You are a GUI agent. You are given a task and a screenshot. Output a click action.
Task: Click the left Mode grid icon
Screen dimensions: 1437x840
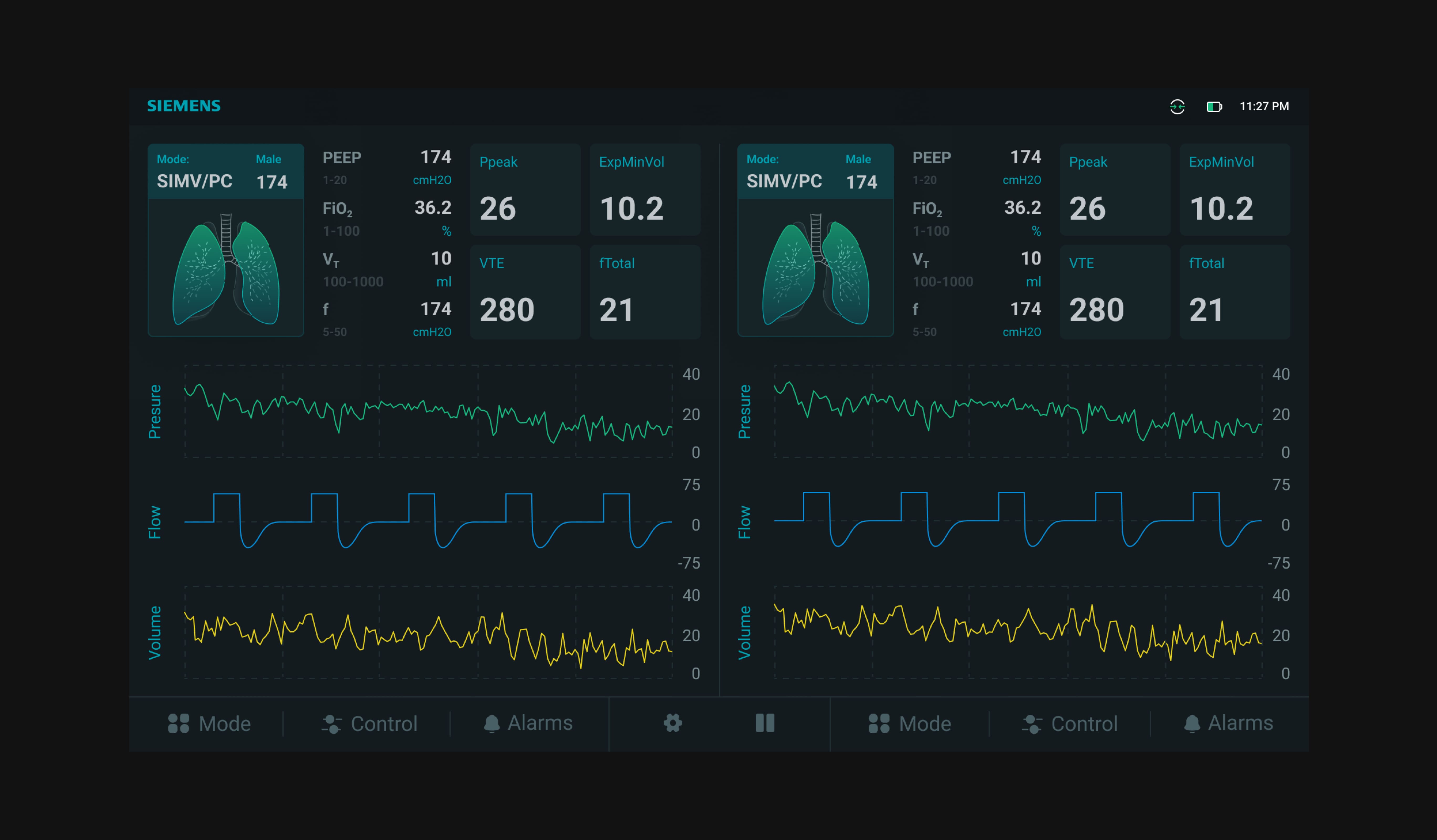click(179, 723)
